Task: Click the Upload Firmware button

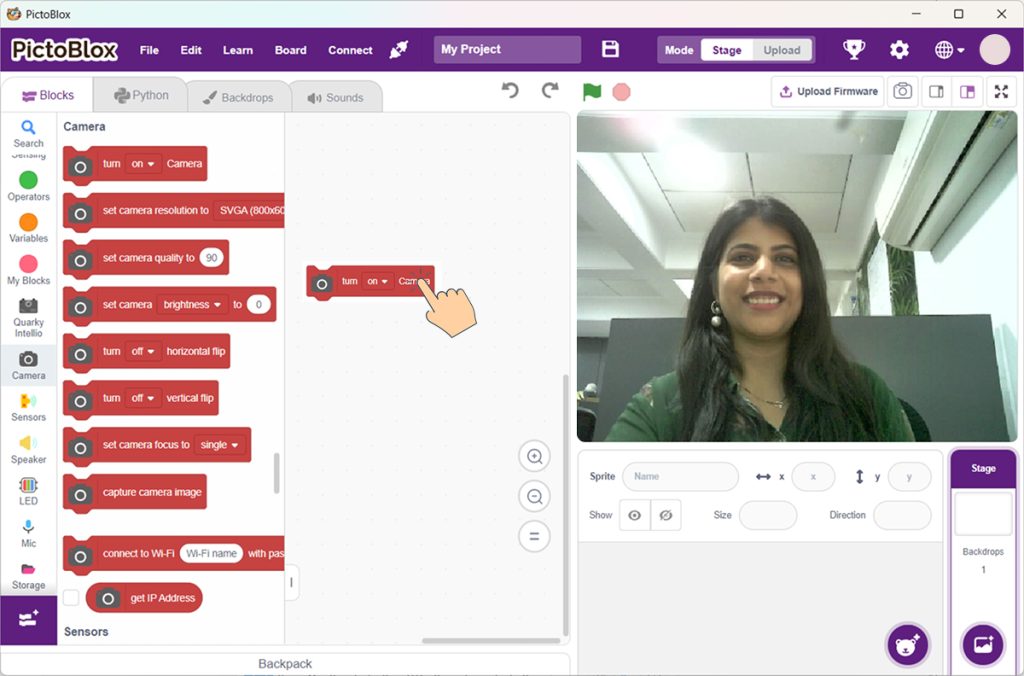Action: [x=827, y=91]
